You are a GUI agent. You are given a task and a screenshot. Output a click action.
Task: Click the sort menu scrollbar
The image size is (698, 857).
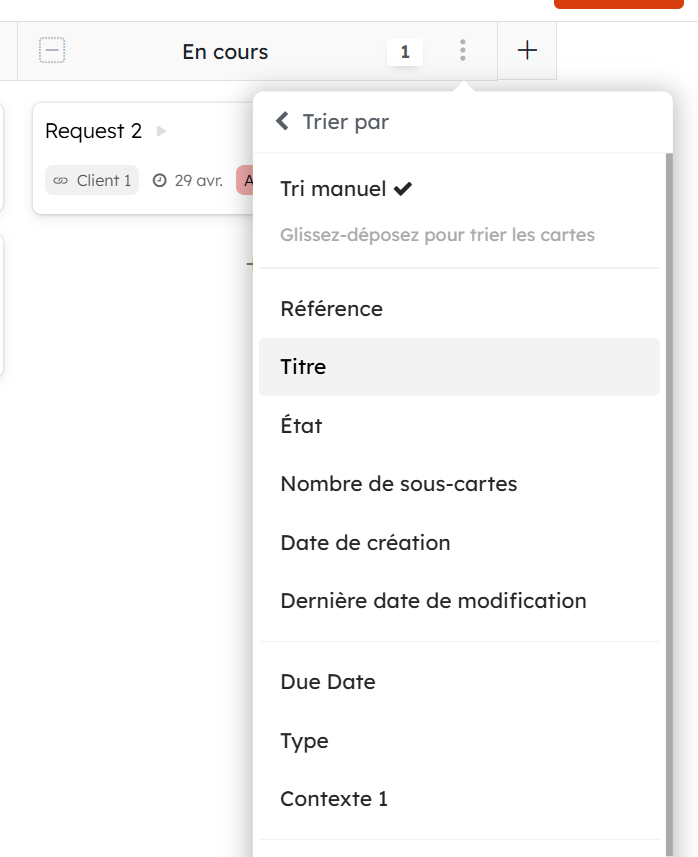coord(667,500)
